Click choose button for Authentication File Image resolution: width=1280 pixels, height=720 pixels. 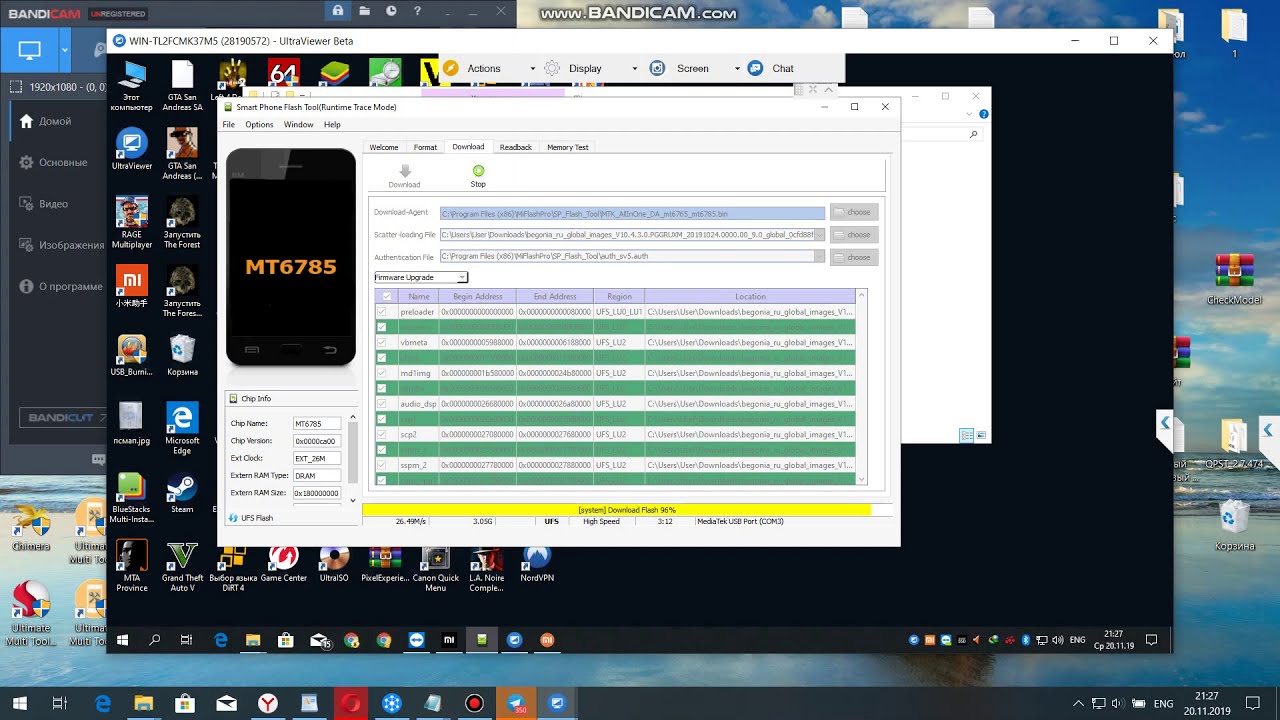tap(854, 257)
